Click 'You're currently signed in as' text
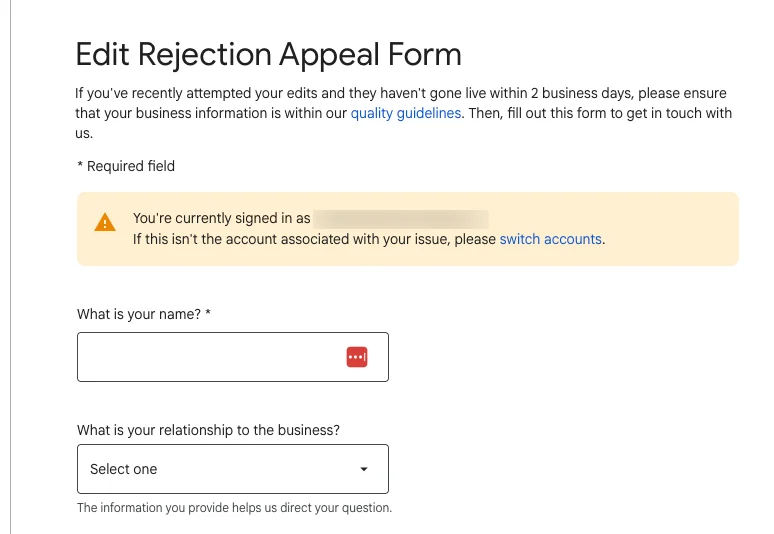This screenshot has height=534, width=774. (x=221, y=218)
